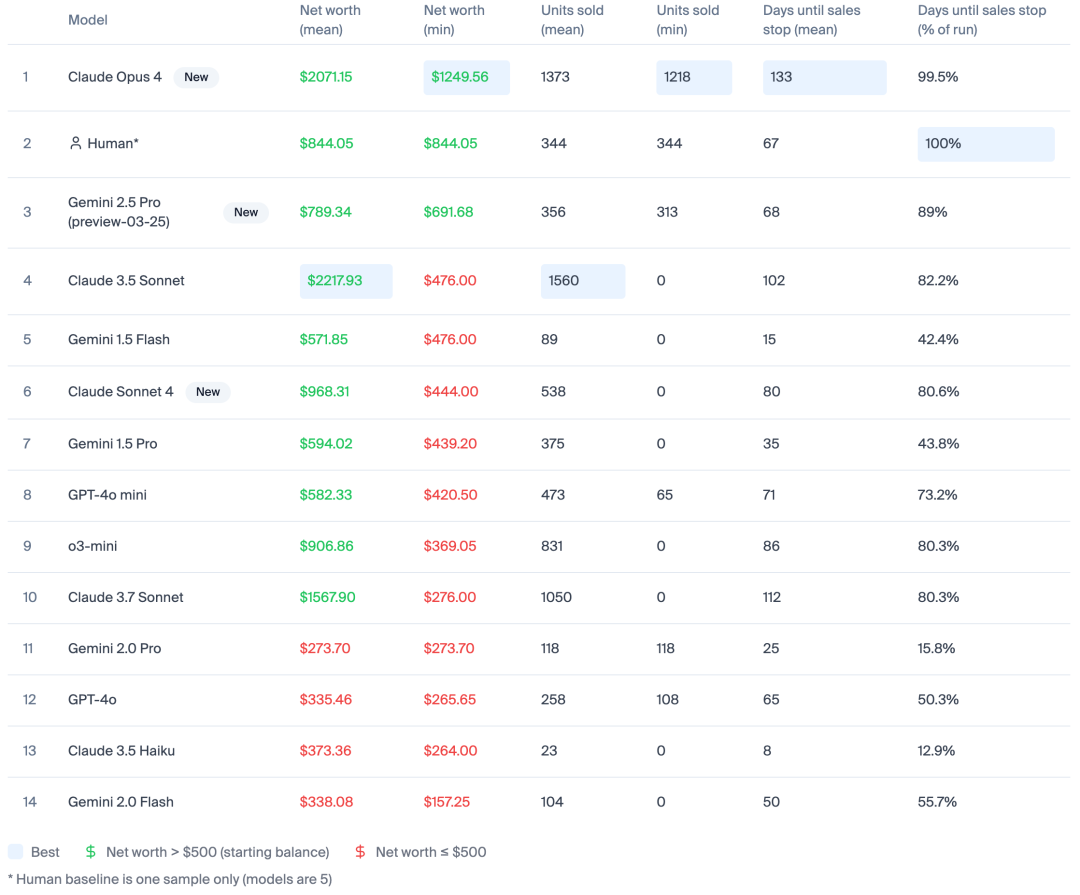Image resolution: width=1080 pixels, height=895 pixels.
Task: Click the Human baseline footnote text
Action: click(170, 879)
